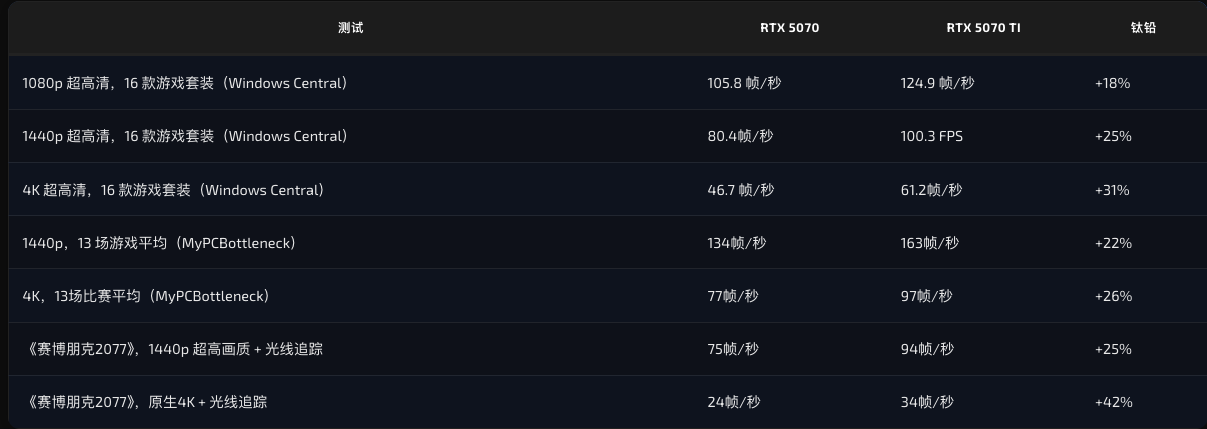Click the 24帧/秒 cell
The image size is (1207, 429).
[734, 402]
